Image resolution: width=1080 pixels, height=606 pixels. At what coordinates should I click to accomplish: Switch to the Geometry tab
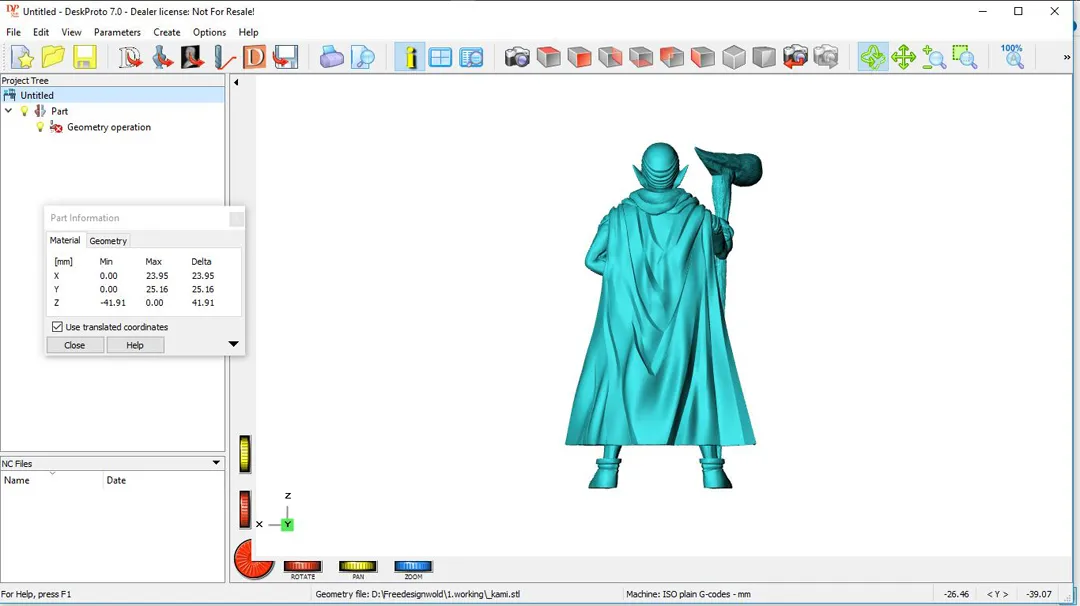click(x=108, y=241)
